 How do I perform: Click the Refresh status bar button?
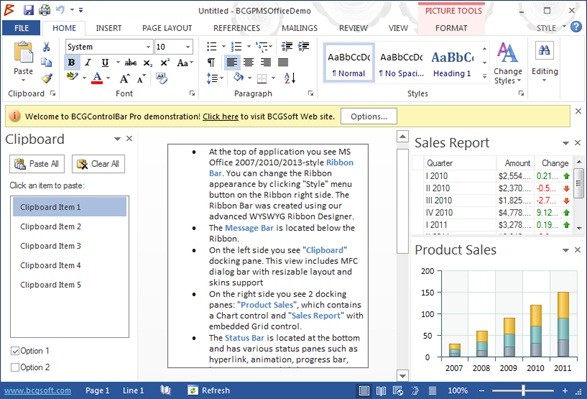(x=209, y=390)
